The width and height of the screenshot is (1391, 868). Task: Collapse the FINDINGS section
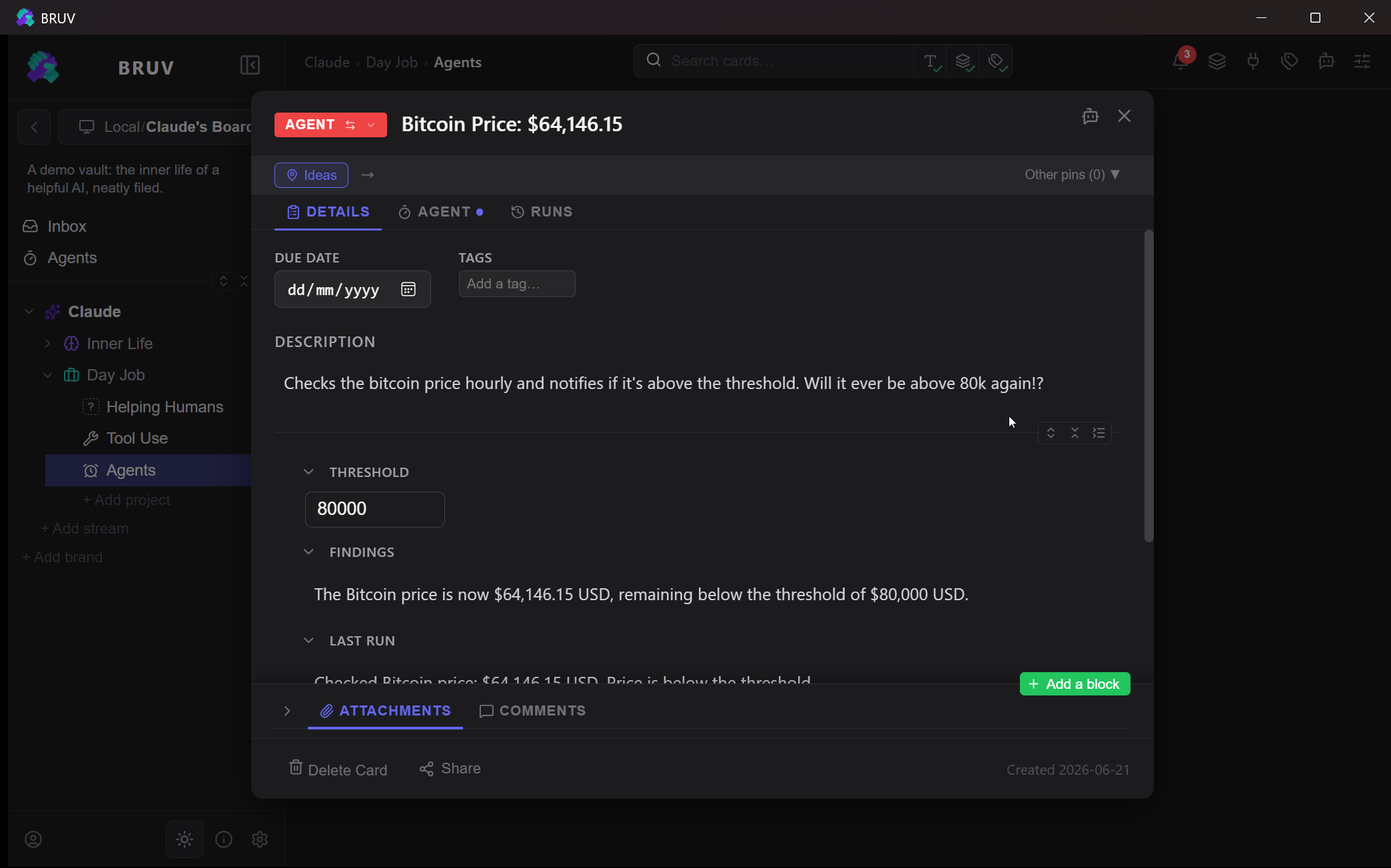308,552
